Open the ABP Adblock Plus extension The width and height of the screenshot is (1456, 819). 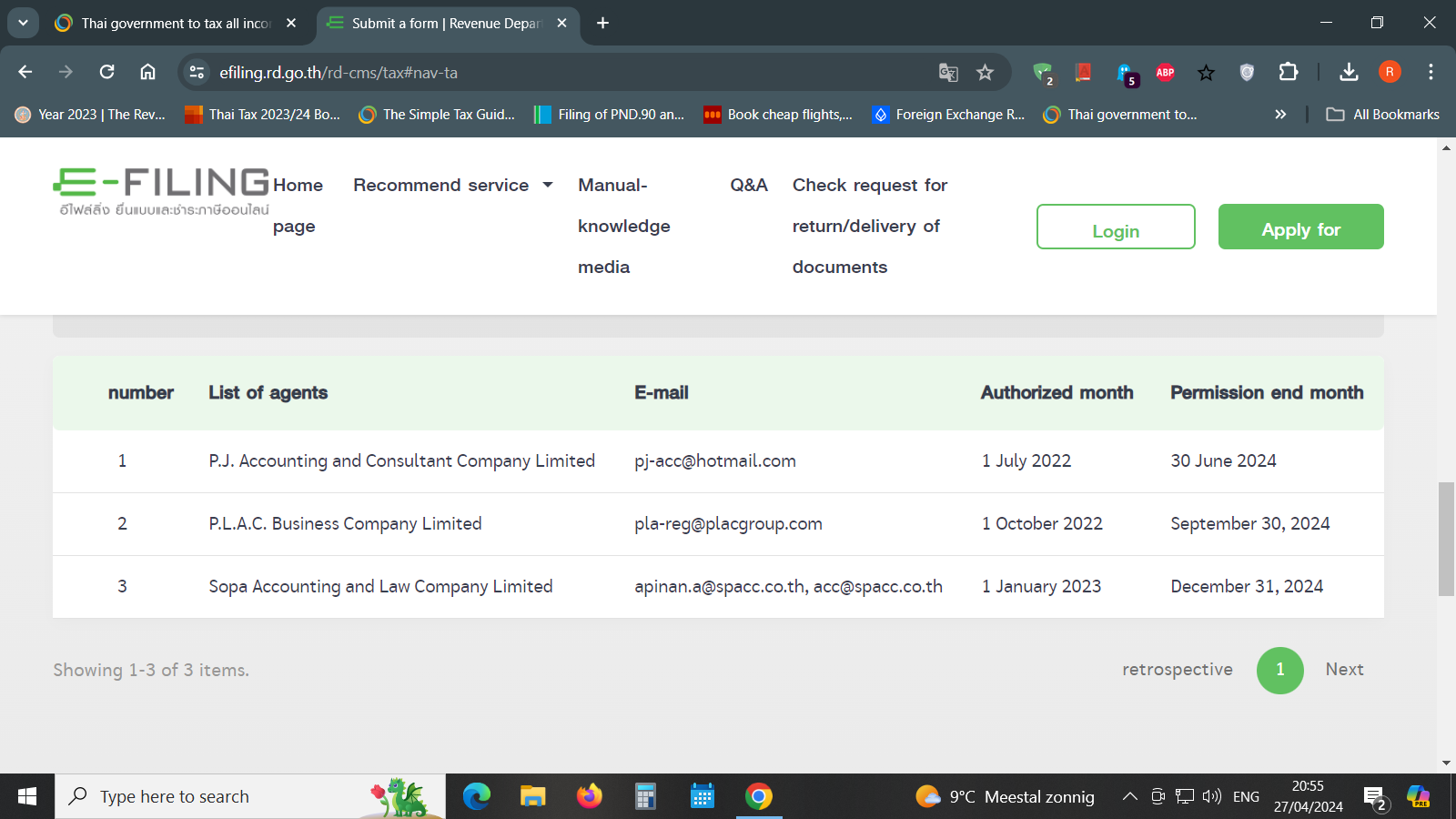click(x=1165, y=72)
